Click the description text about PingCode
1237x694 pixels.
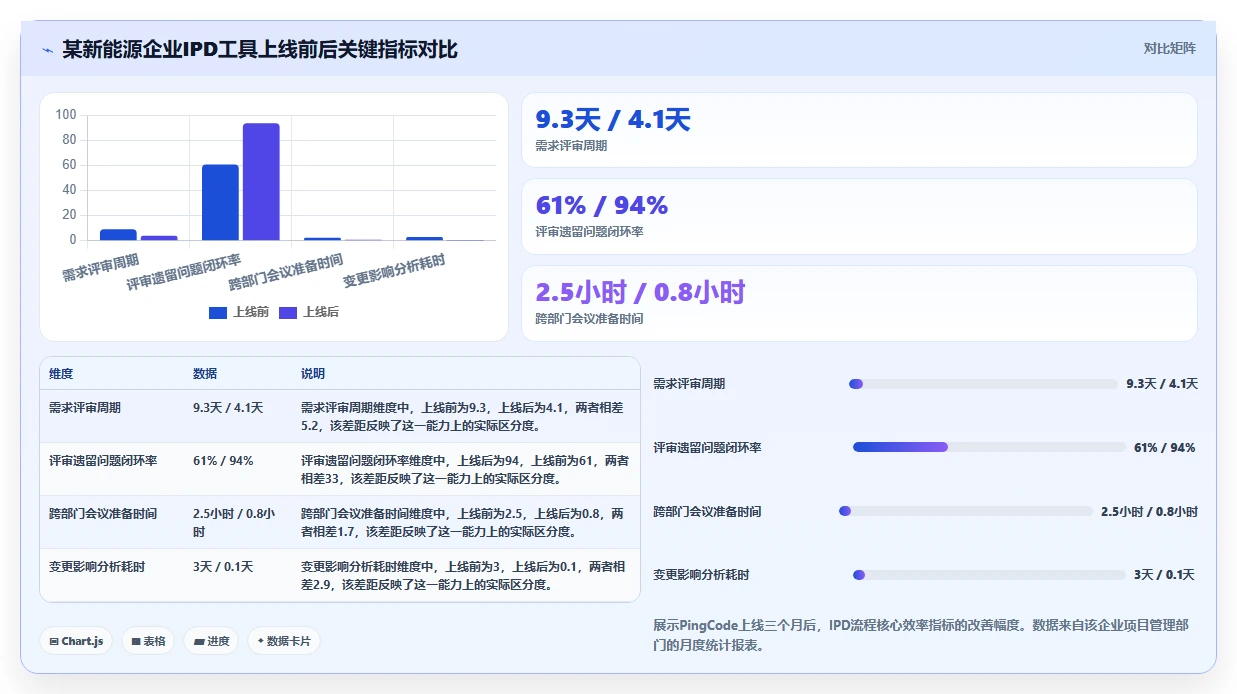[x=921, y=635]
